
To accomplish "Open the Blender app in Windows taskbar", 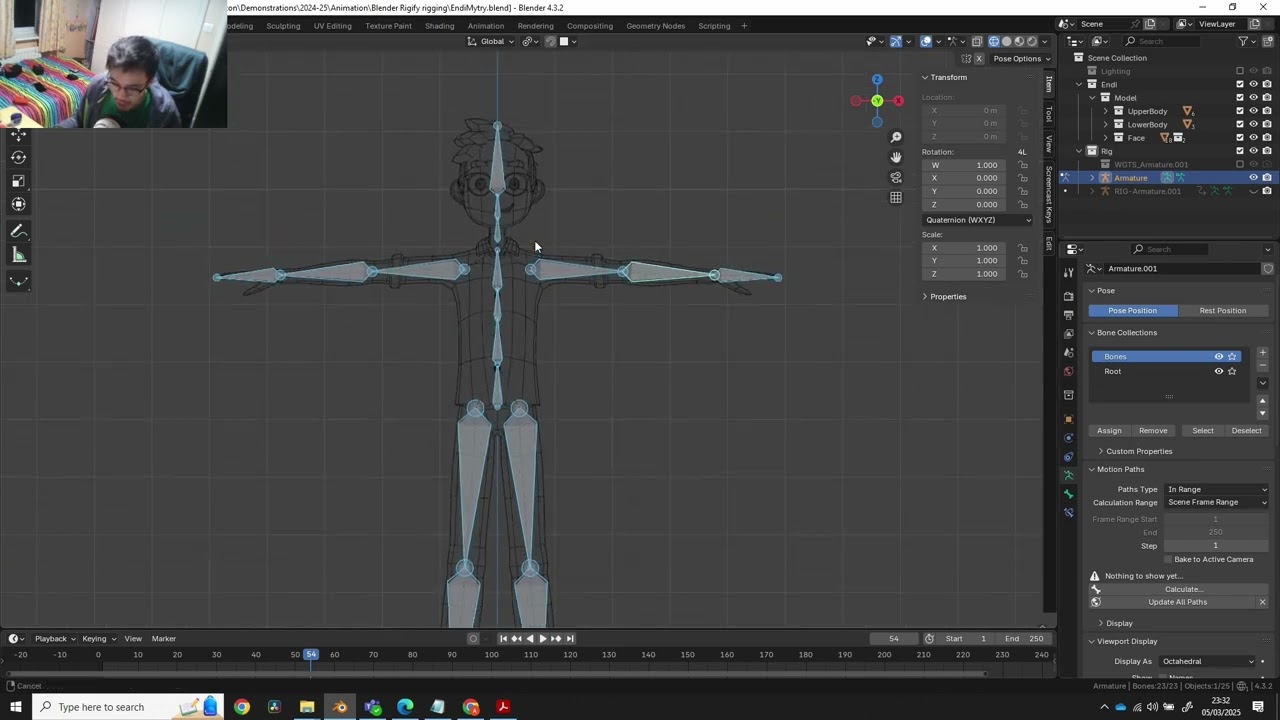I will [340, 707].
